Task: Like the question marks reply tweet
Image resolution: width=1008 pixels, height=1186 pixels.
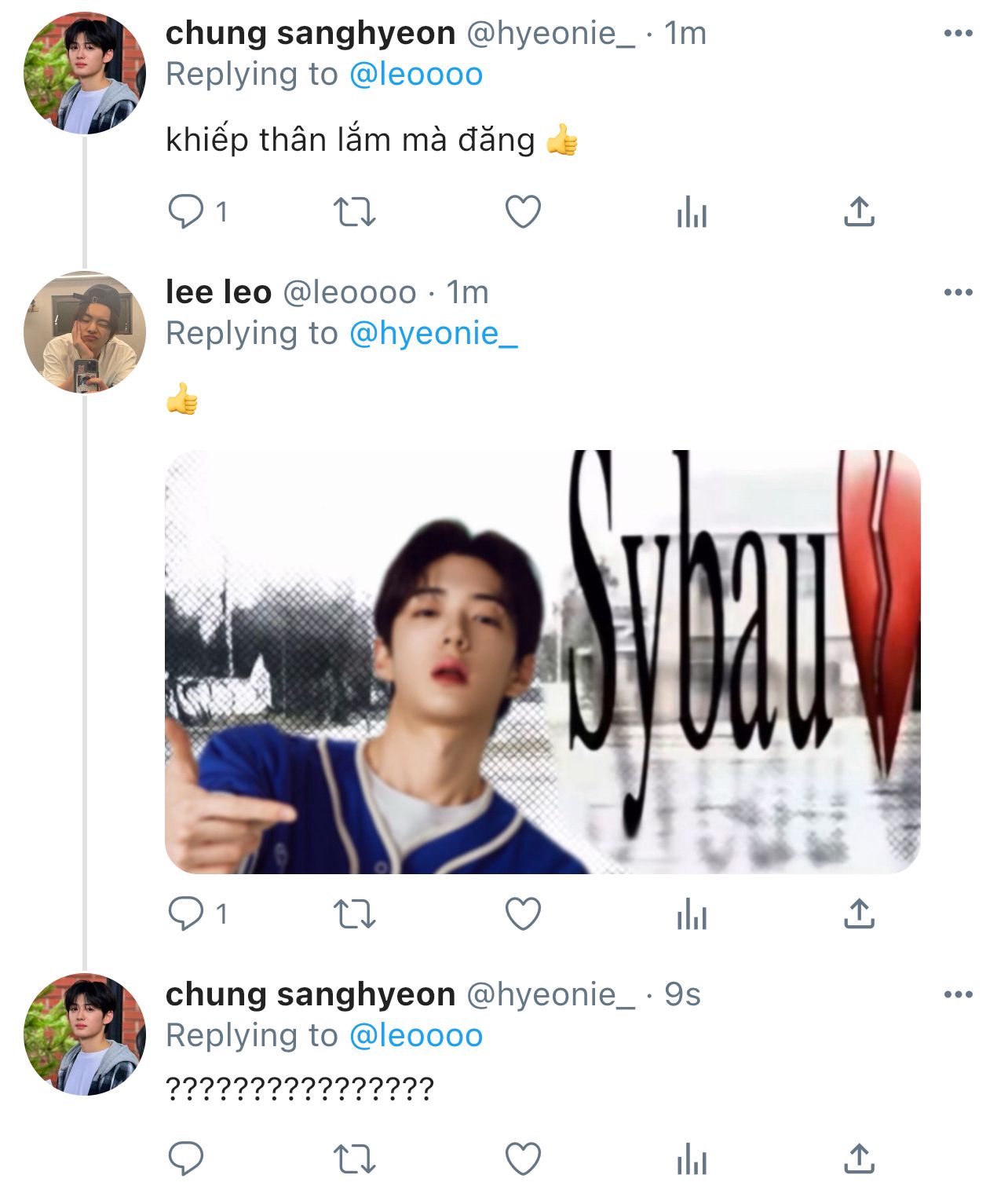Action: click(523, 1159)
